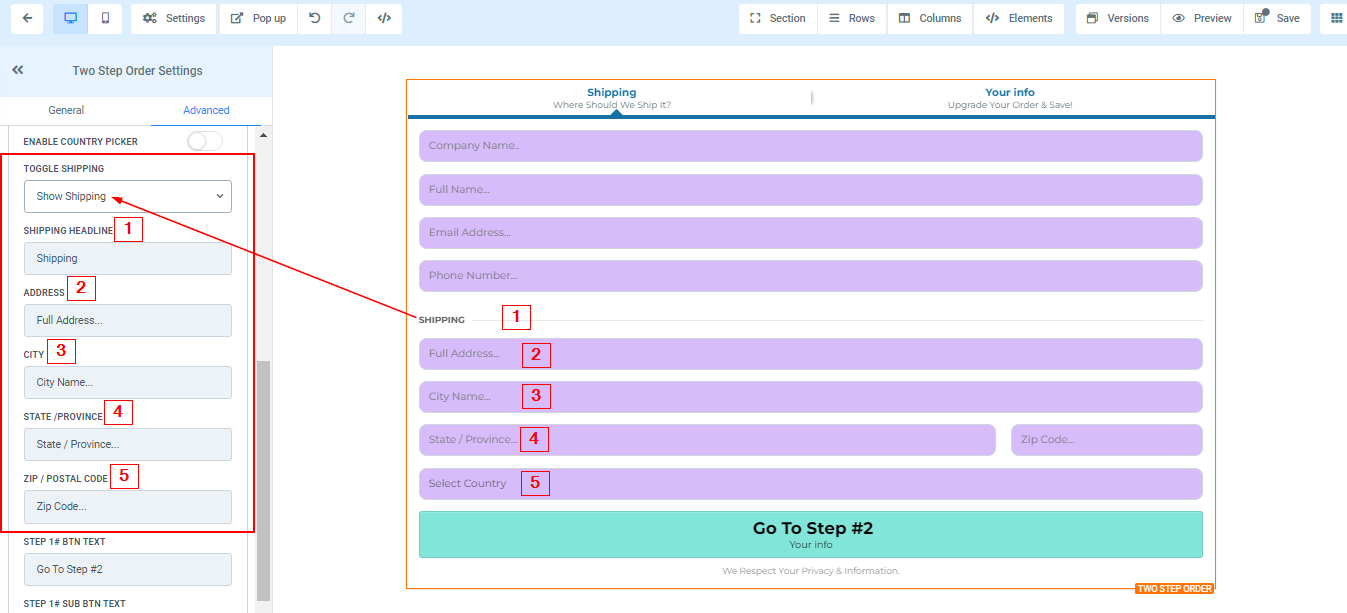The width and height of the screenshot is (1347, 613).
Task: Click the redo icon
Action: point(348,18)
